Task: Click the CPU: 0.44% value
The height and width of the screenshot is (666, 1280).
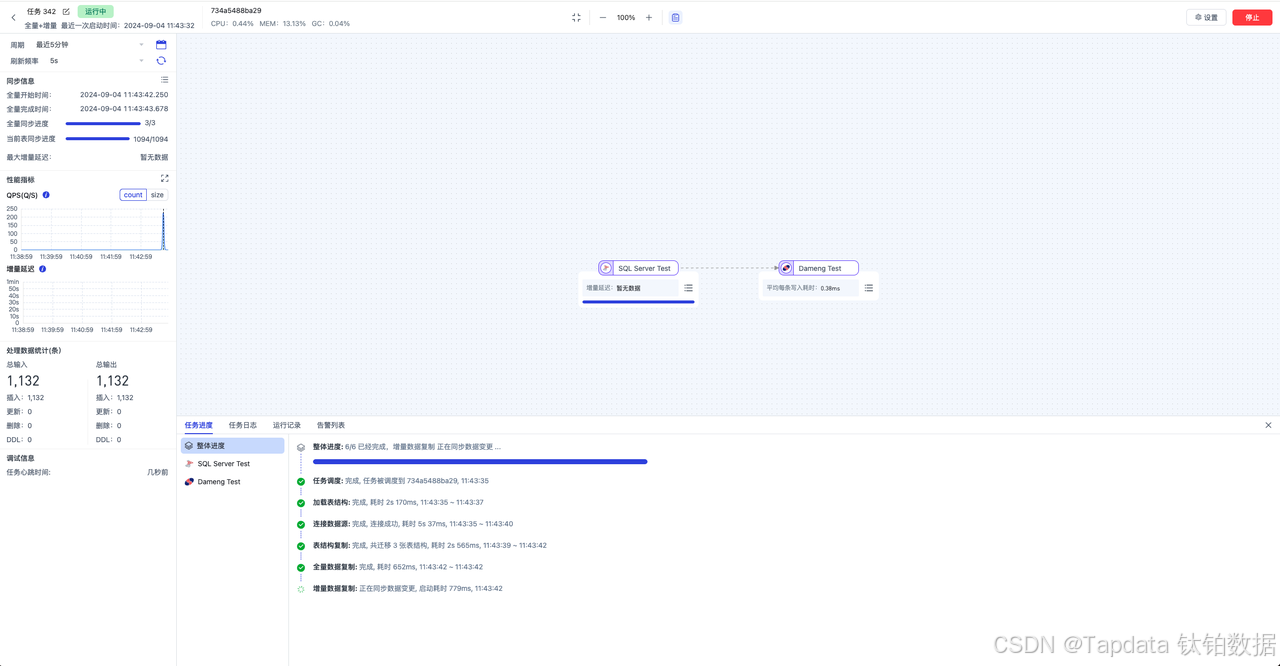Action: point(232,23)
